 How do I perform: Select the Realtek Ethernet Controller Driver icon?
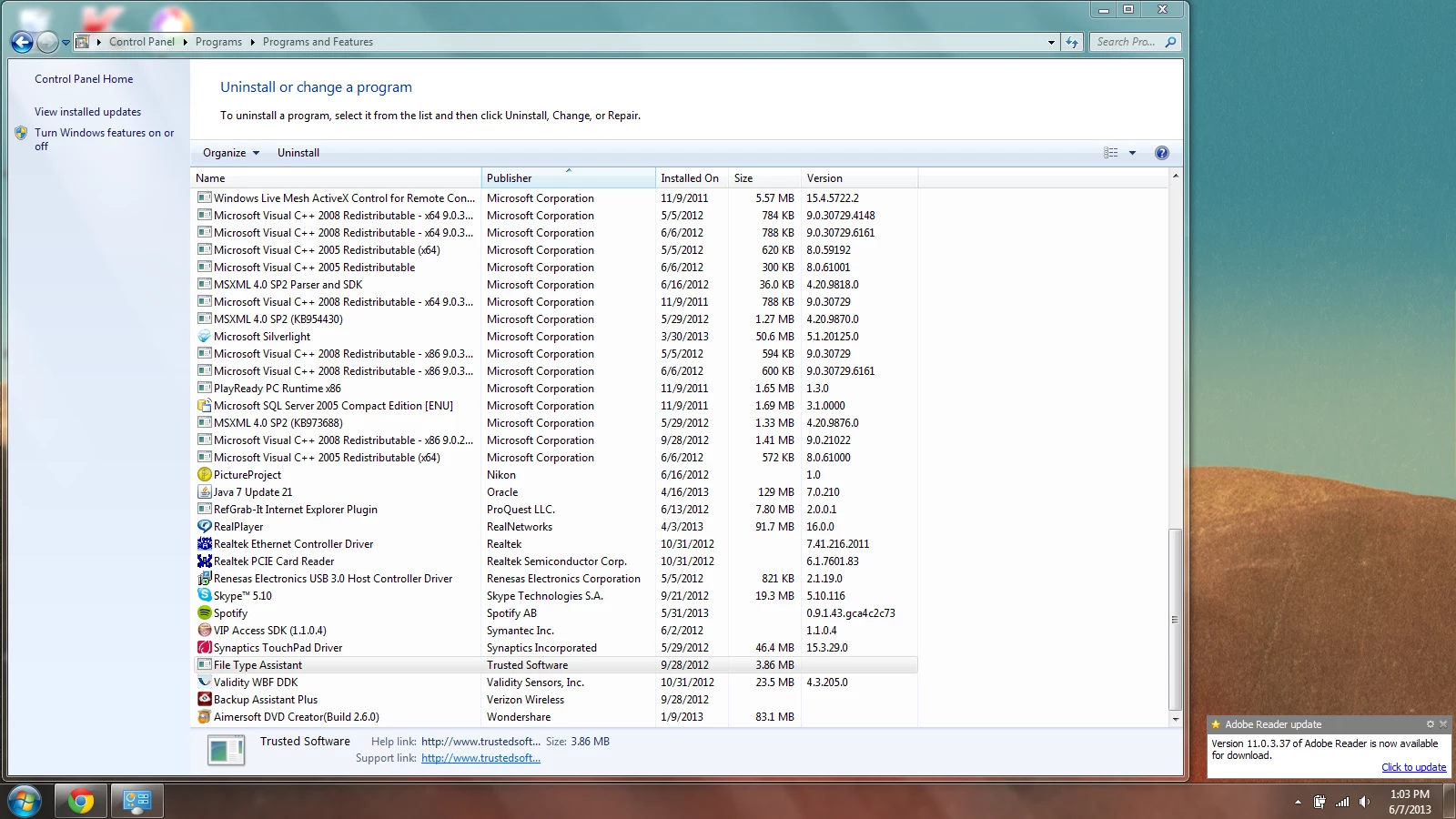205,544
